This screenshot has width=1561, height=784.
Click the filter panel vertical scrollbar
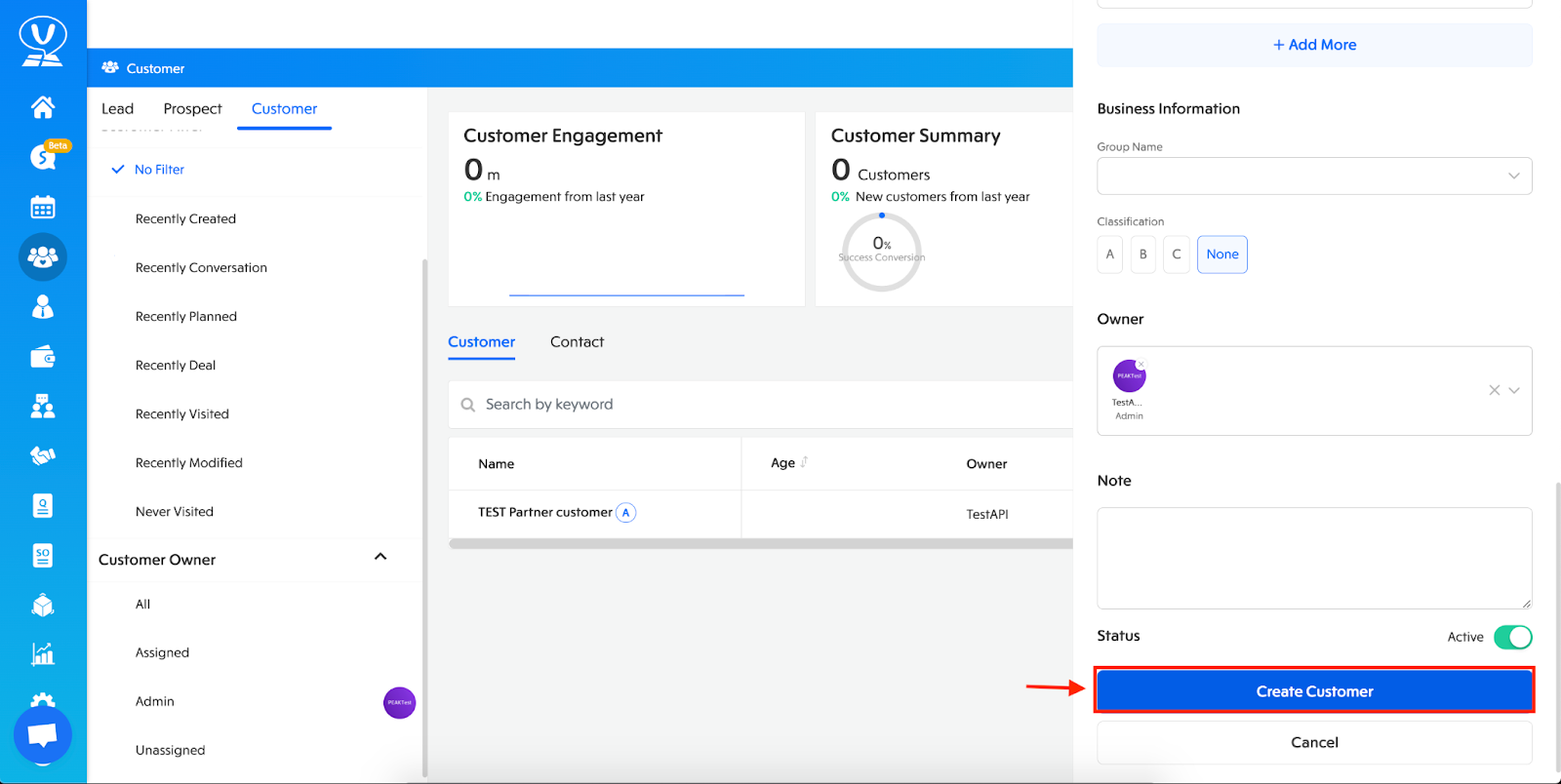[x=424, y=517]
